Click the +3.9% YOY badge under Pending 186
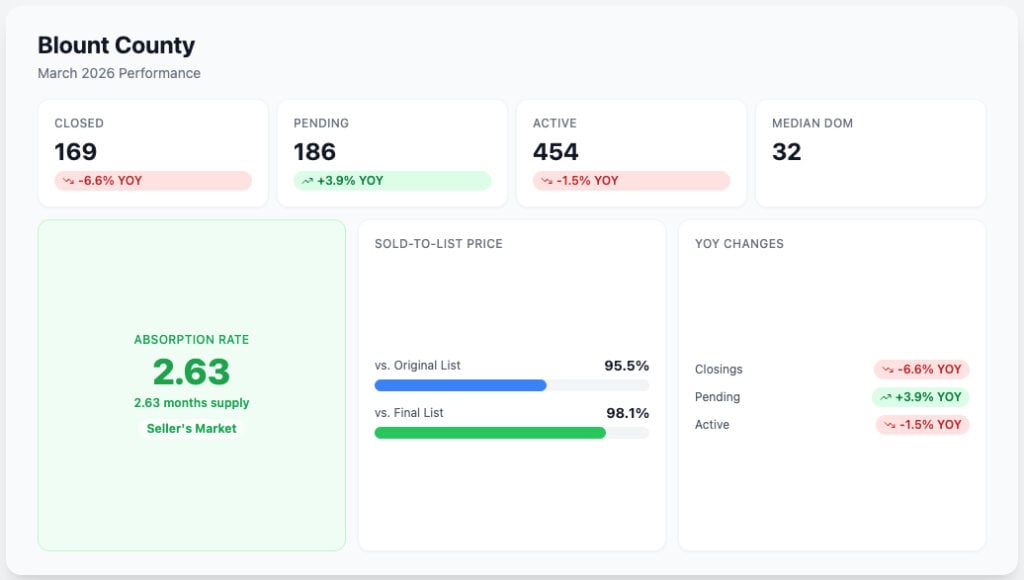 (x=392, y=181)
